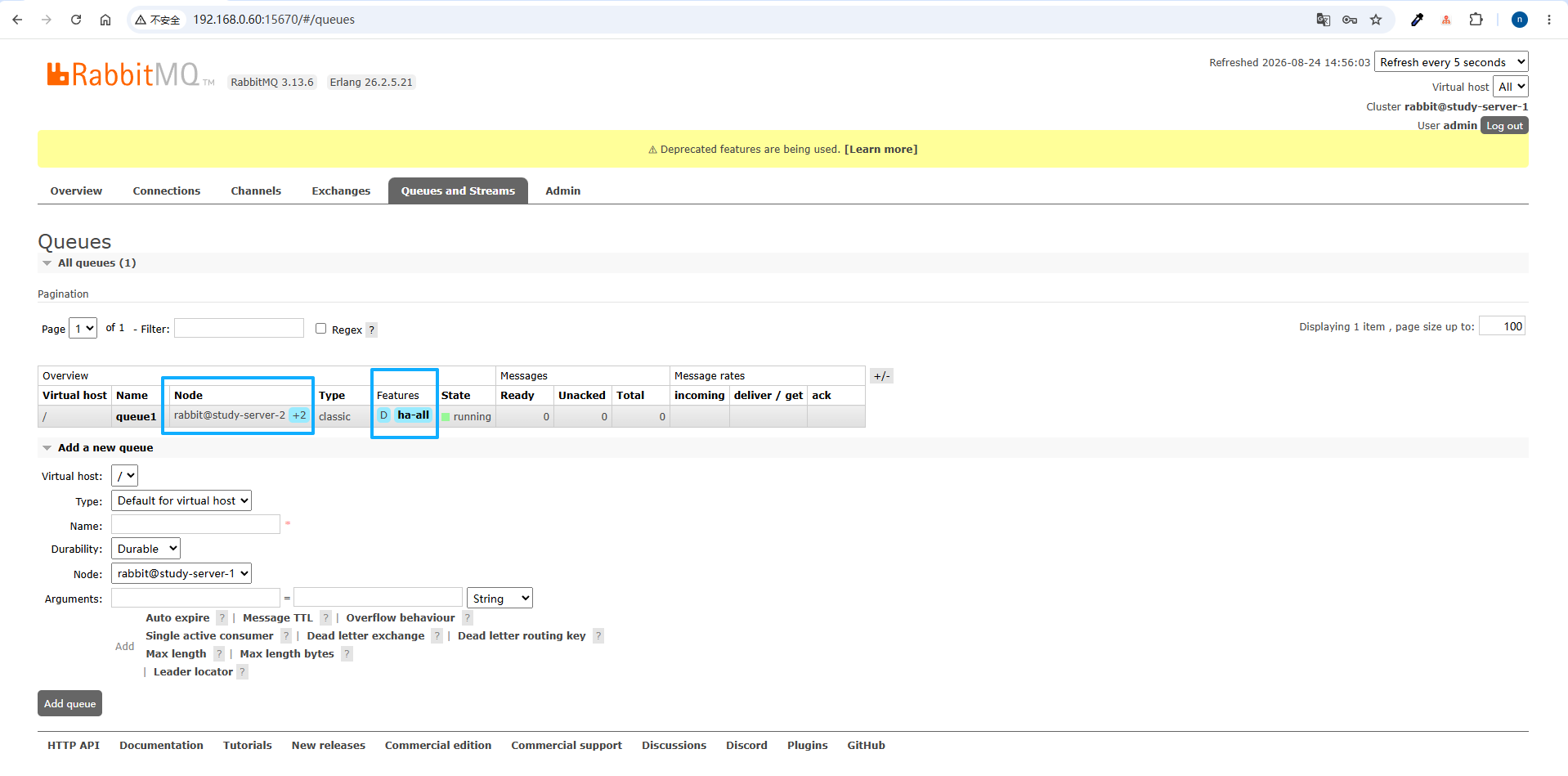This screenshot has width=1568, height=776.
Task: Click the Dead letter exchange argument link
Action: point(365,636)
